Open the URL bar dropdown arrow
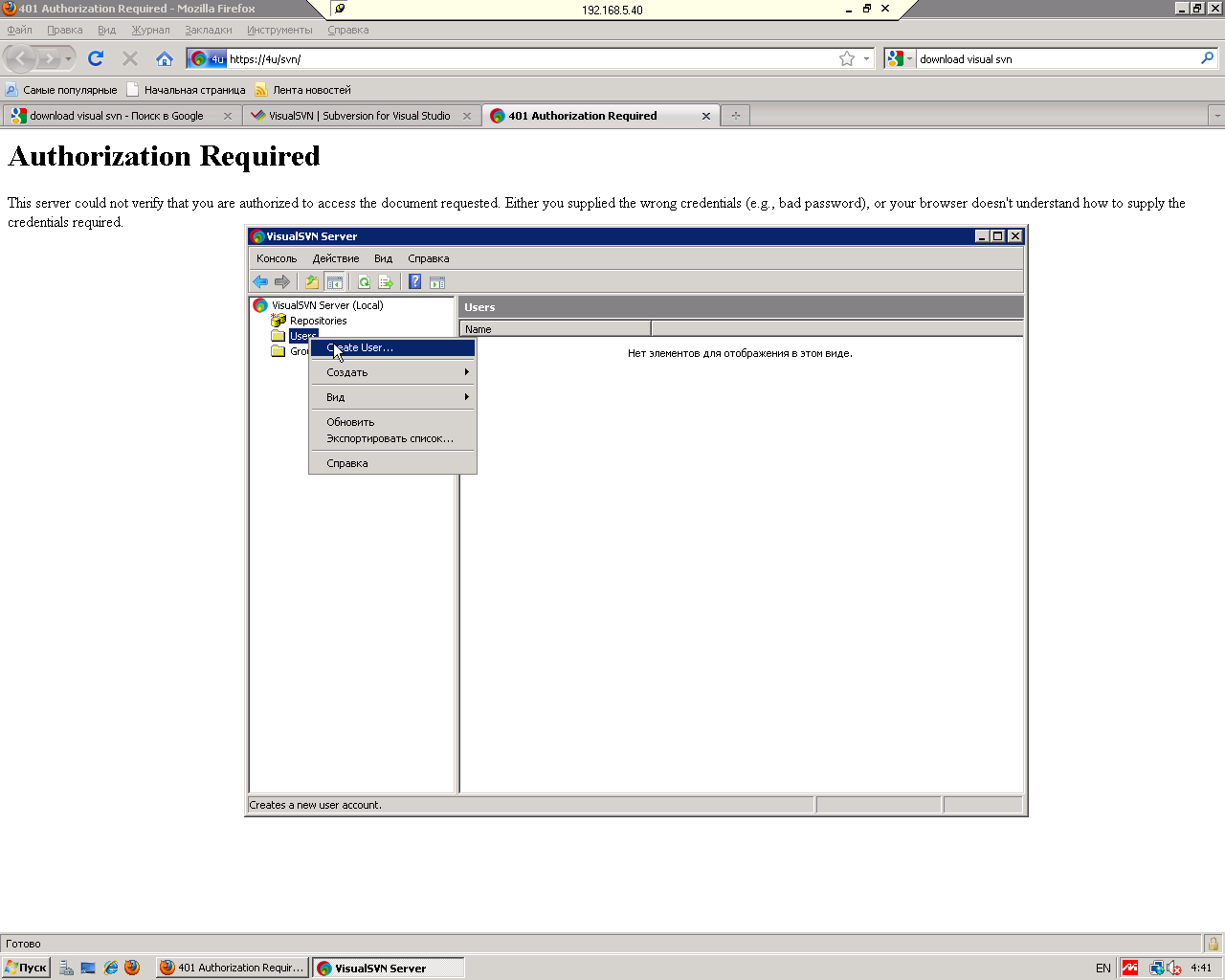The image size is (1225, 980). tap(866, 58)
